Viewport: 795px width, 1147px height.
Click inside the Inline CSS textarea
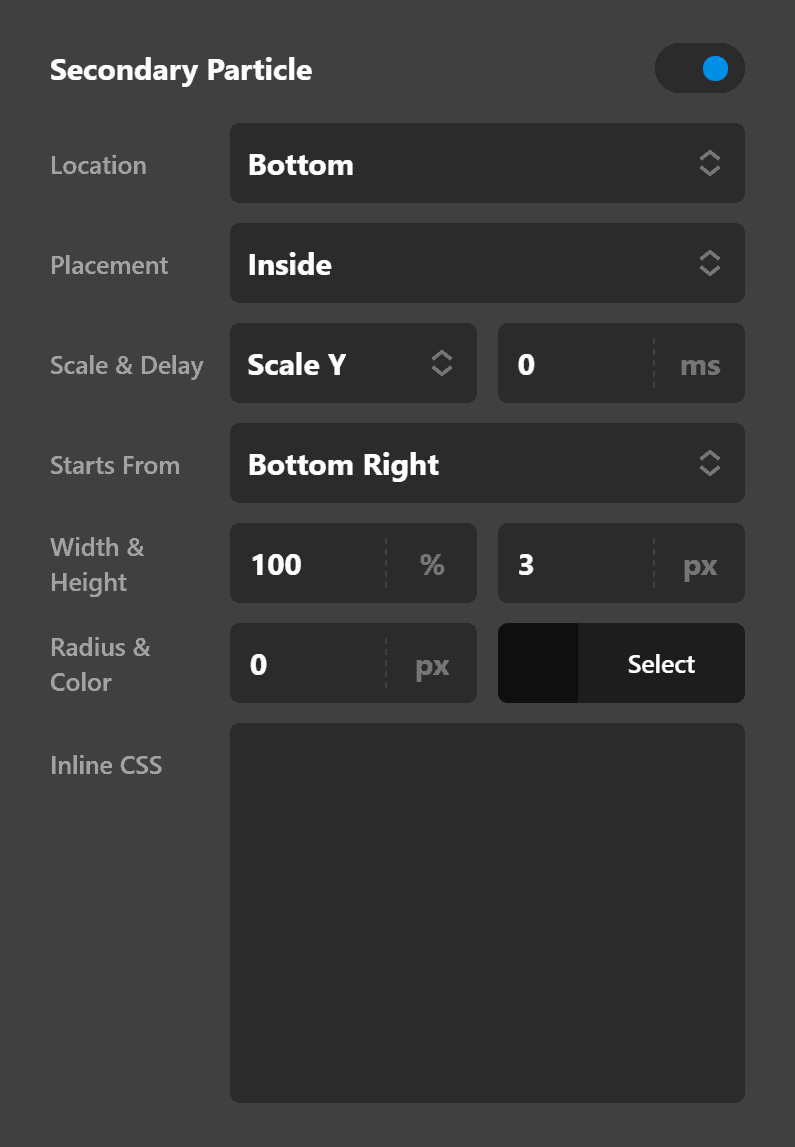click(487, 915)
